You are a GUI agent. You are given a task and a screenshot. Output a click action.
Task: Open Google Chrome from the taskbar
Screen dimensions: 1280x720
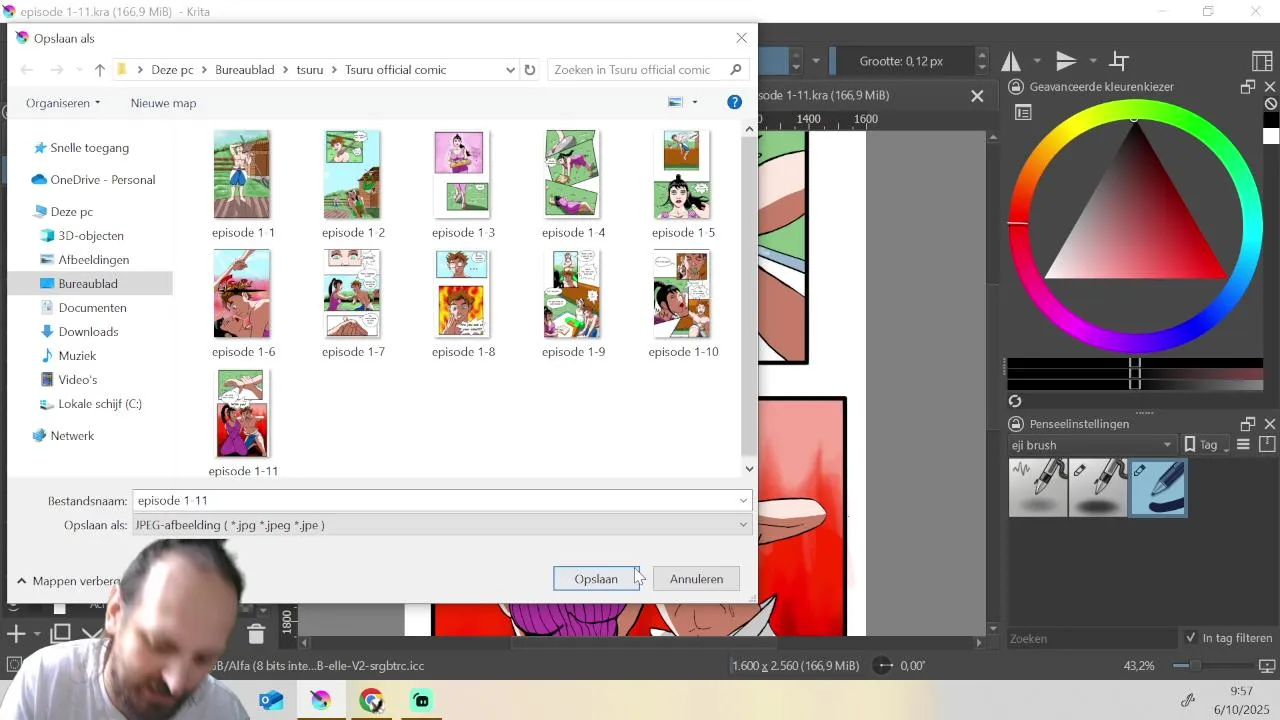[x=371, y=701]
